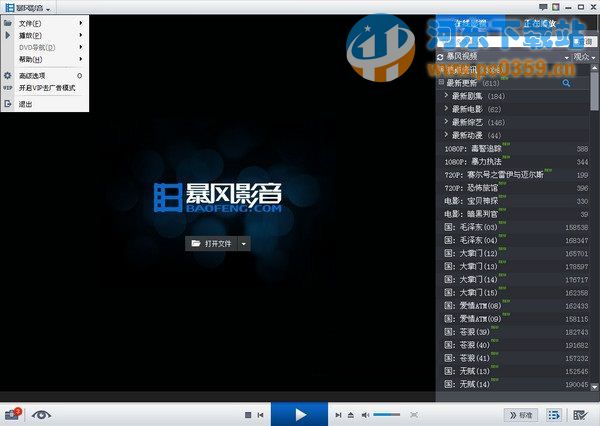Viewport: 600px width, 426px height.
Task: Click the playlist scrollbar down arrow
Action: [594, 387]
